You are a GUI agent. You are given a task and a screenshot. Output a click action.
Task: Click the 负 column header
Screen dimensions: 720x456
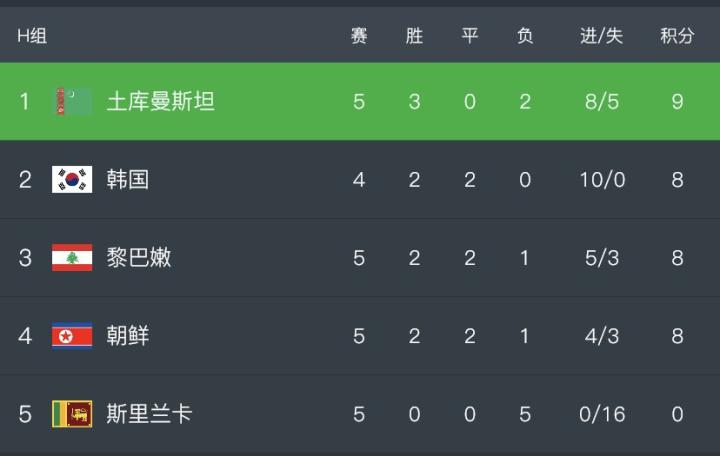point(524,36)
